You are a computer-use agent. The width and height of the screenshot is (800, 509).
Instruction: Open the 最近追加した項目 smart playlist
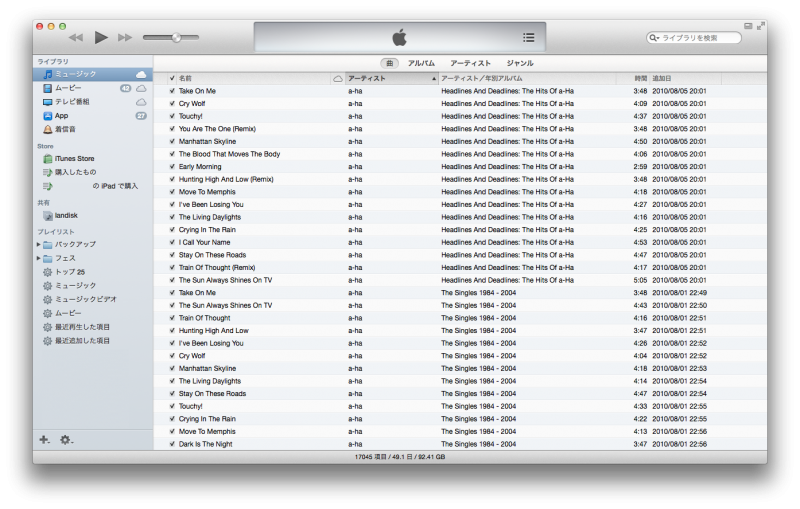(82, 341)
